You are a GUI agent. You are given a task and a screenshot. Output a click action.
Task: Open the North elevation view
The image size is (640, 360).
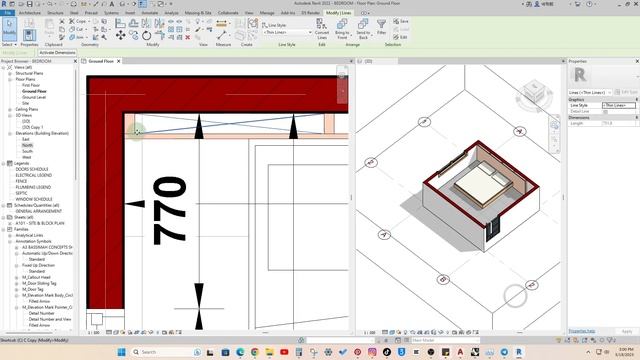tap(27, 145)
